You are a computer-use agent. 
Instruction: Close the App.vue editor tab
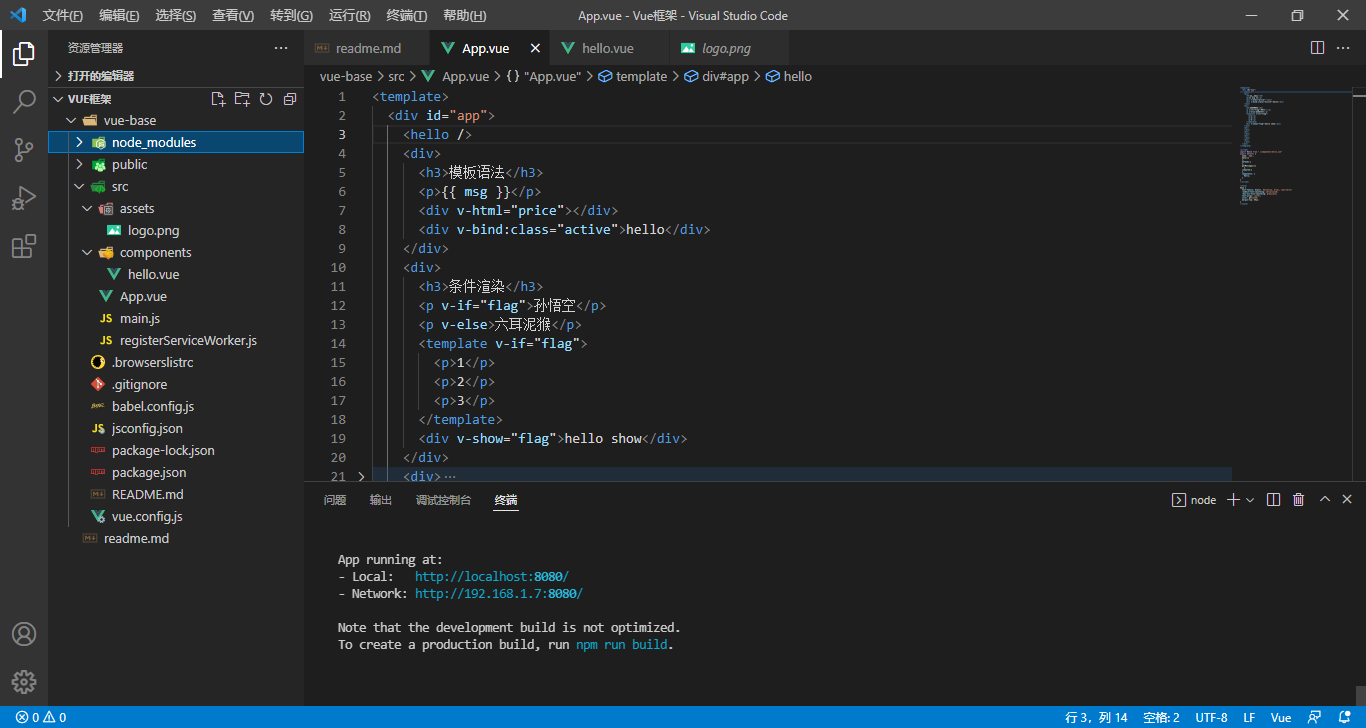(x=535, y=48)
